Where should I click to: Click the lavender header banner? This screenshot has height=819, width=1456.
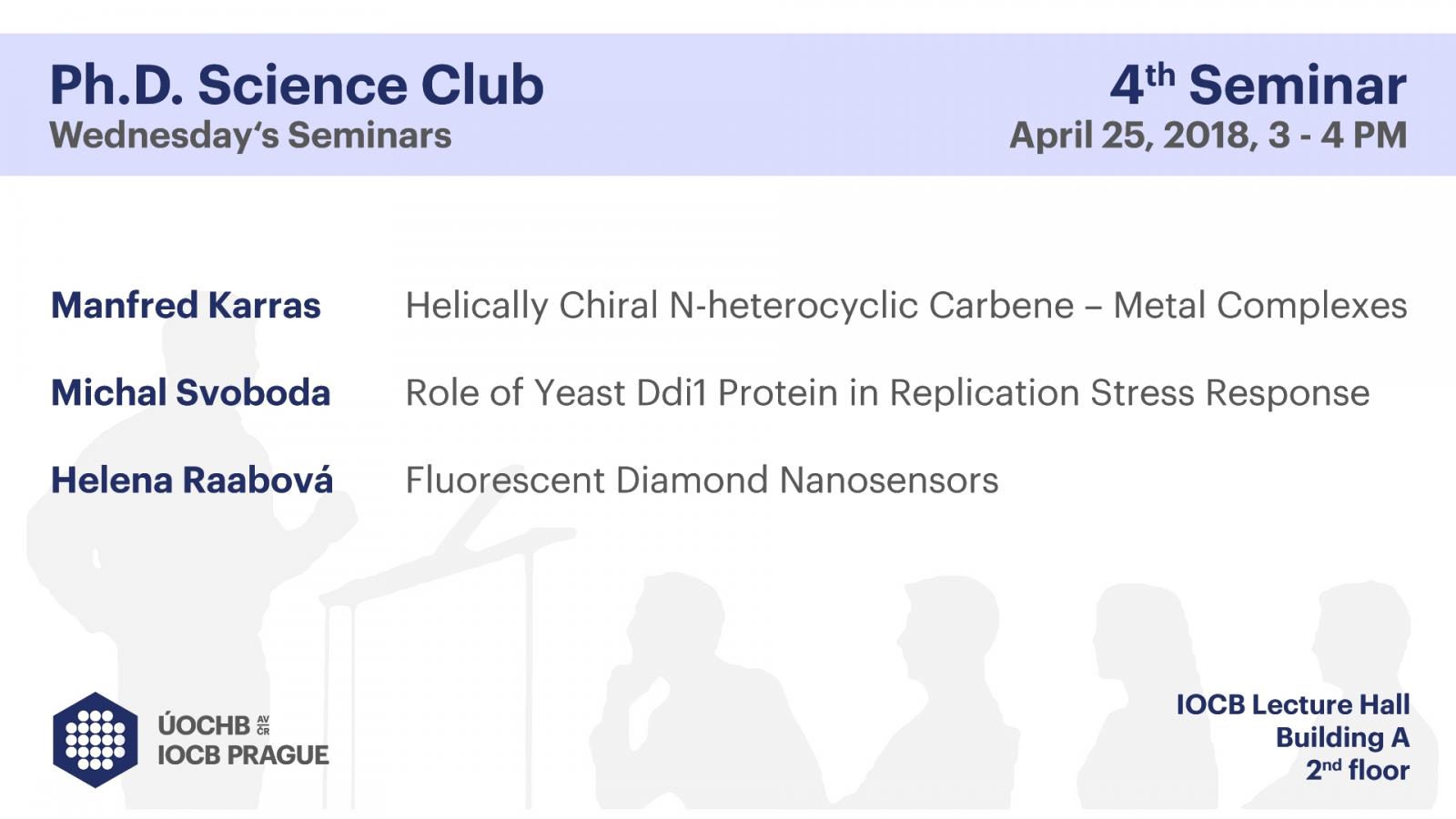pyautogui.click(x=728, y=105)
